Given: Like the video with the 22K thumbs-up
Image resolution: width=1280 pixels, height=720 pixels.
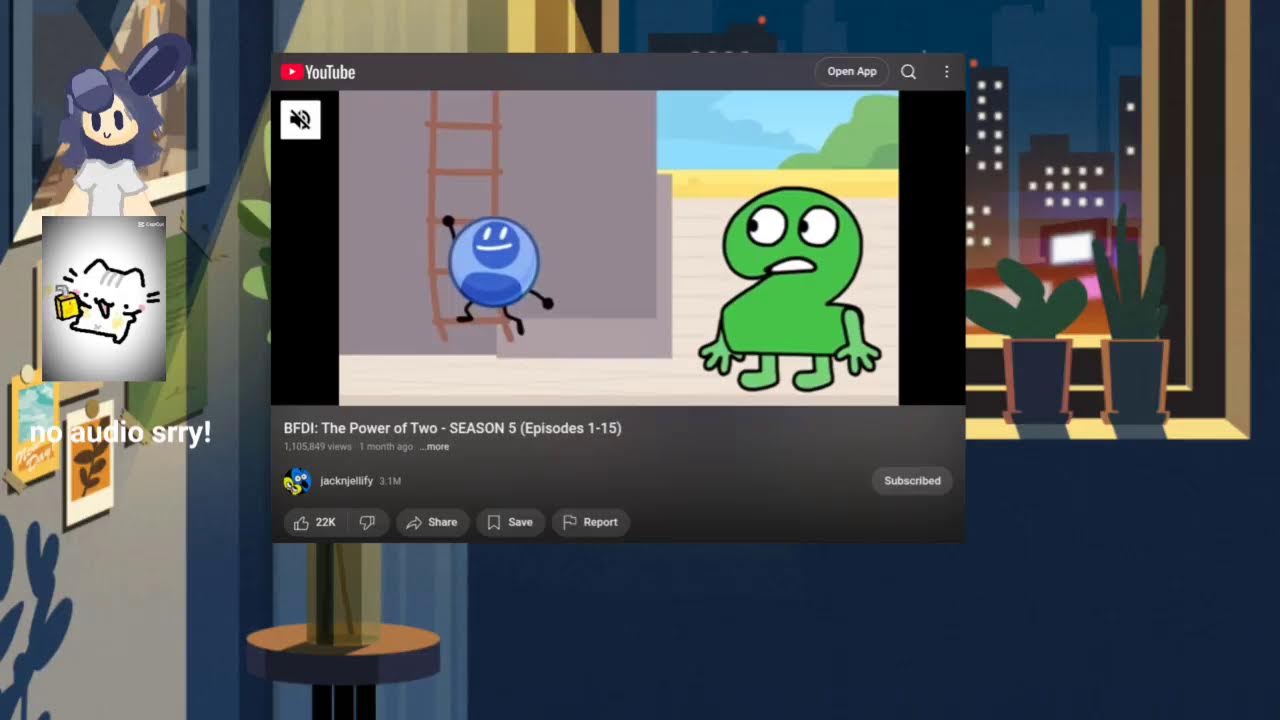Looking at the screenshot, I should [x=314, y=522].
